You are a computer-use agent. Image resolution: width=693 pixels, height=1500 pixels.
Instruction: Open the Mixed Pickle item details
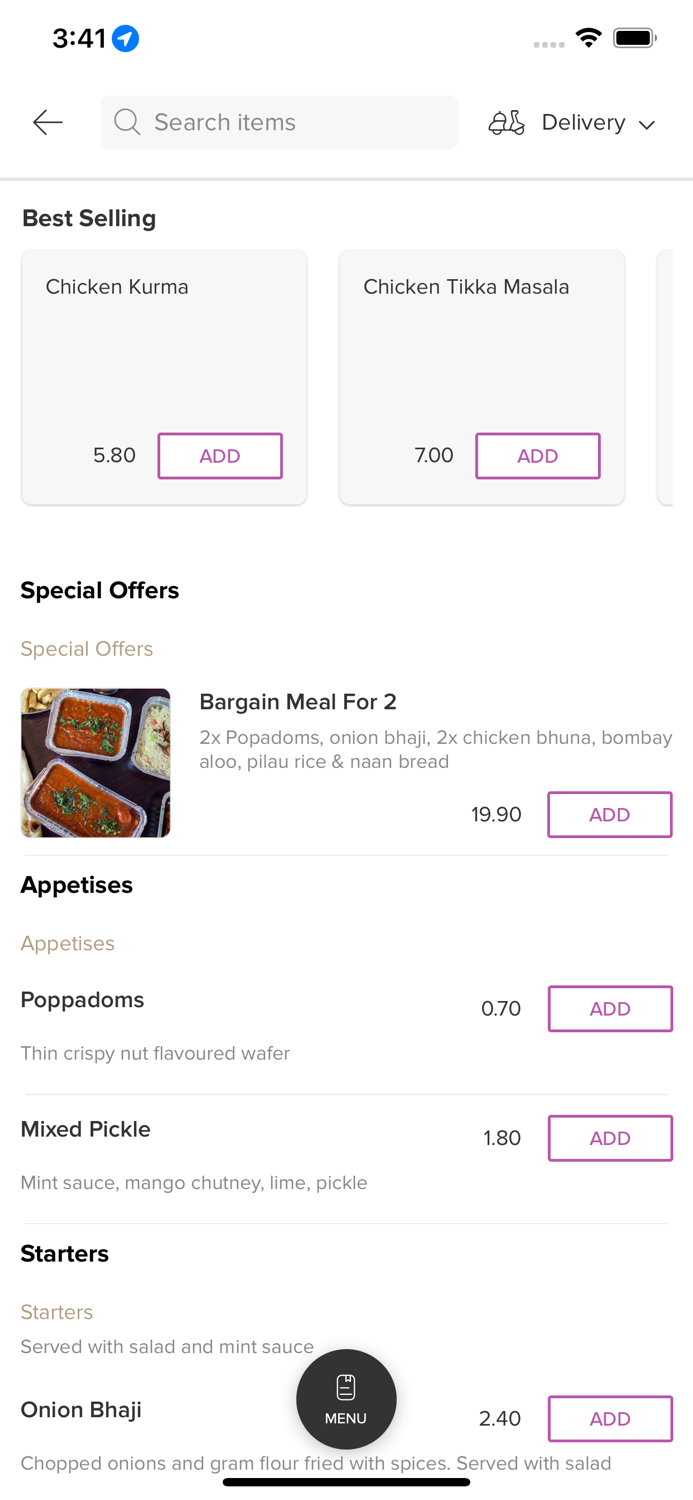tap(86, 1129)
